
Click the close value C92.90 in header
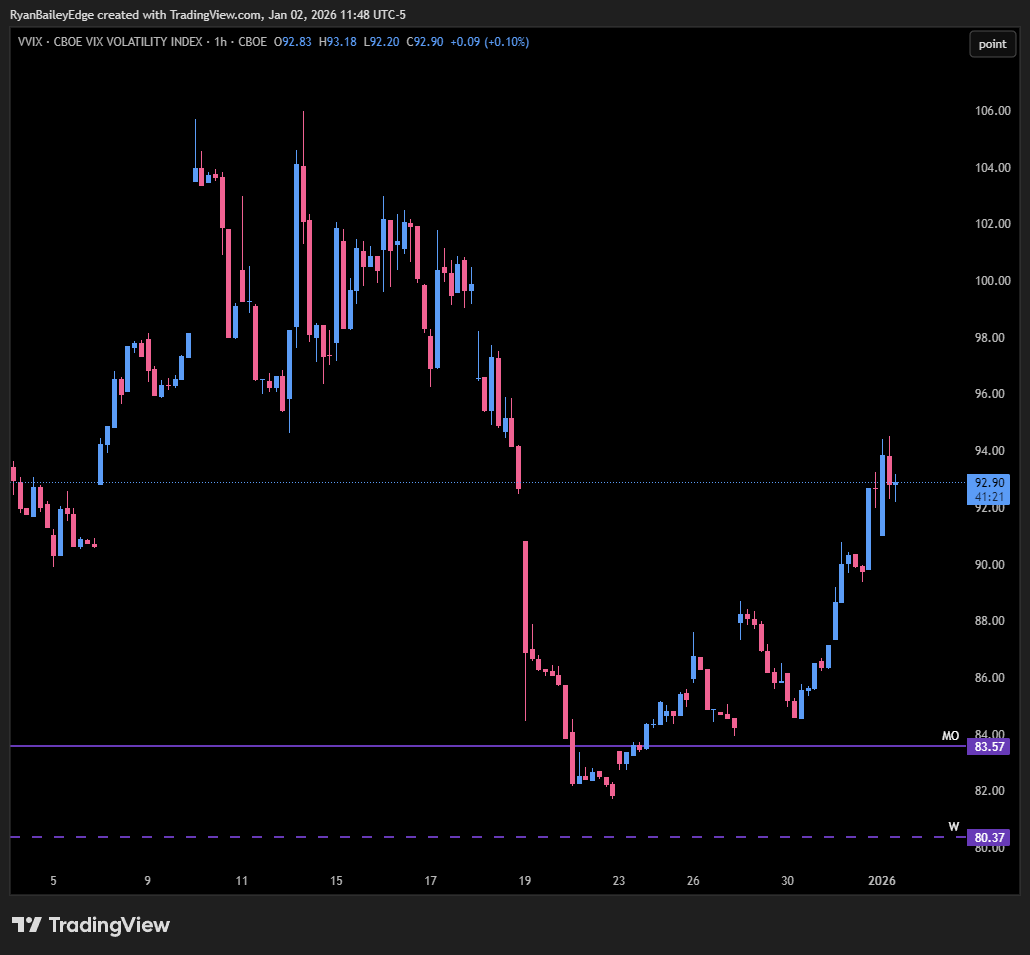coord(425,42)
